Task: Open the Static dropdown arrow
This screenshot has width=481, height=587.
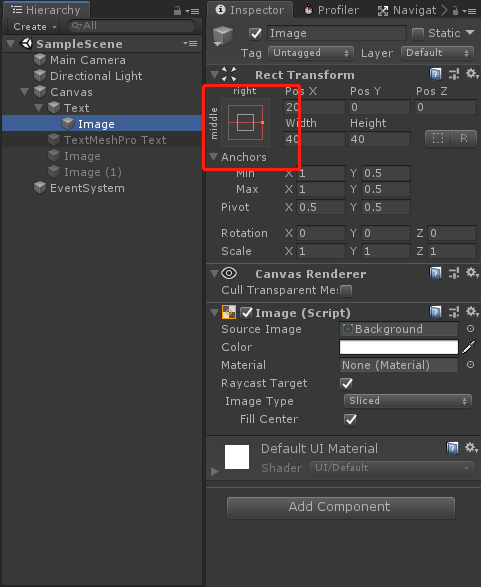Action: (x=470, y=33)
